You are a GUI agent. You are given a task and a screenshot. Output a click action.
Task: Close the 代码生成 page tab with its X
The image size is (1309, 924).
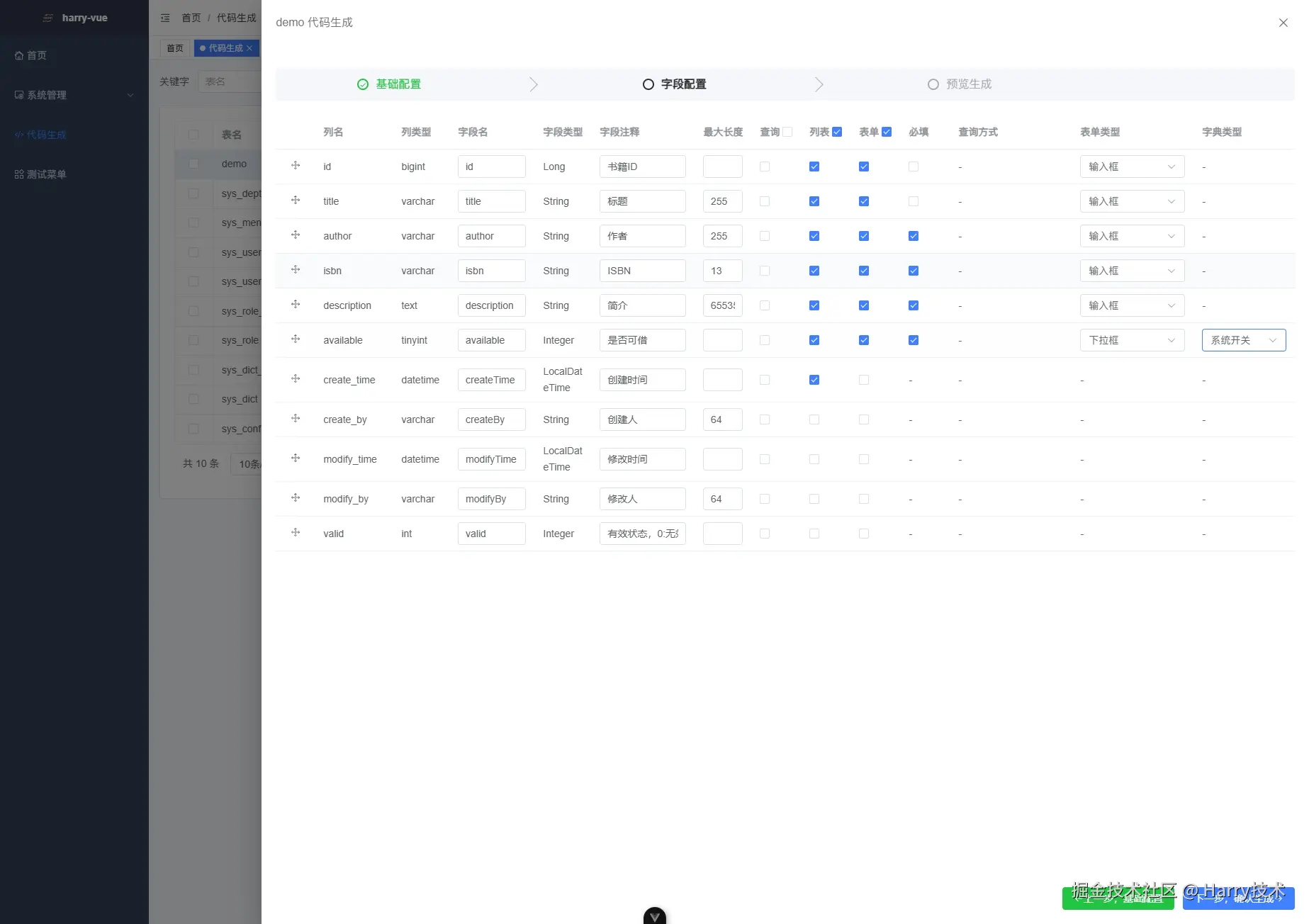coord(249,48)
